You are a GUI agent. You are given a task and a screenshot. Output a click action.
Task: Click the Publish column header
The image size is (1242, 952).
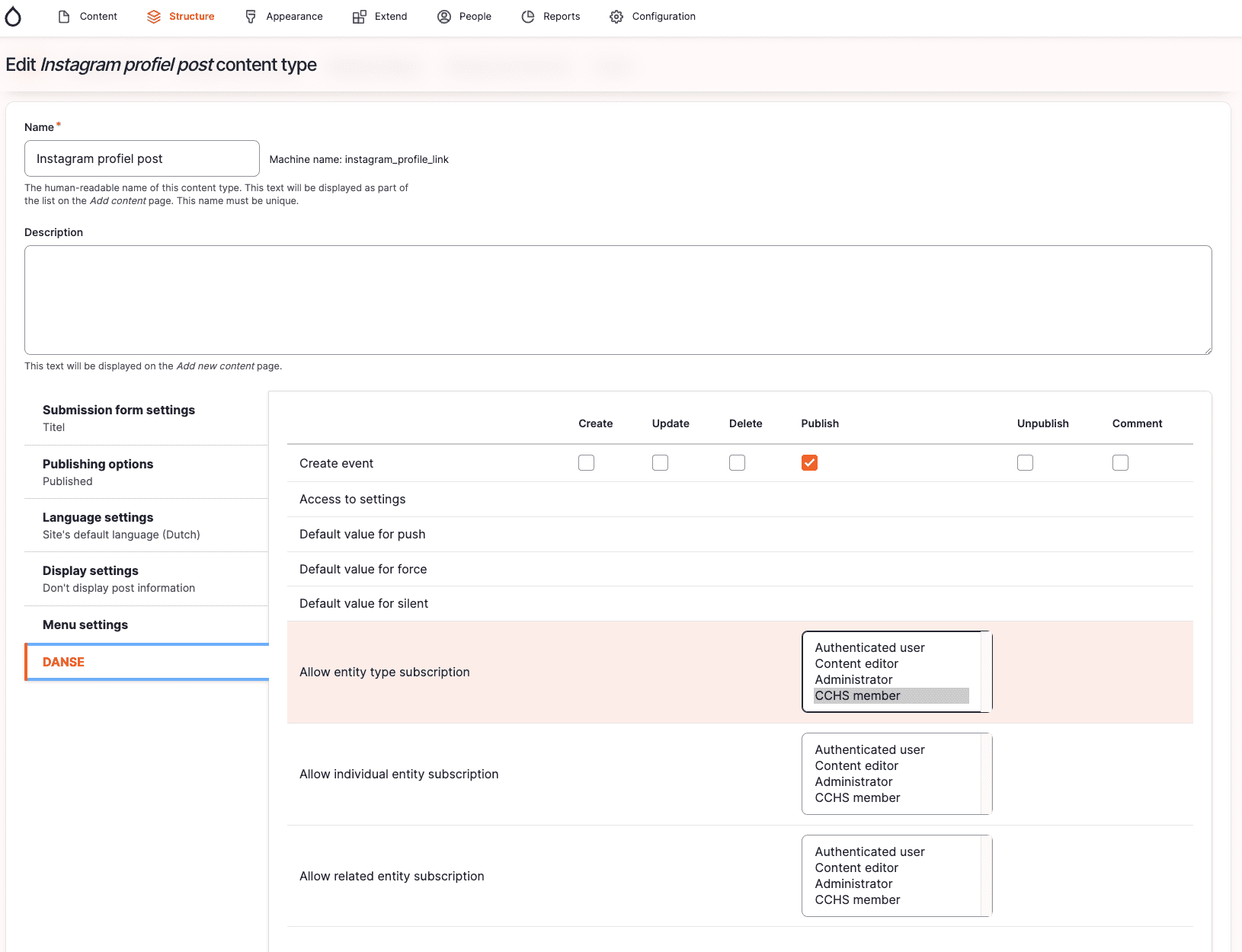[x=820, y=423]
